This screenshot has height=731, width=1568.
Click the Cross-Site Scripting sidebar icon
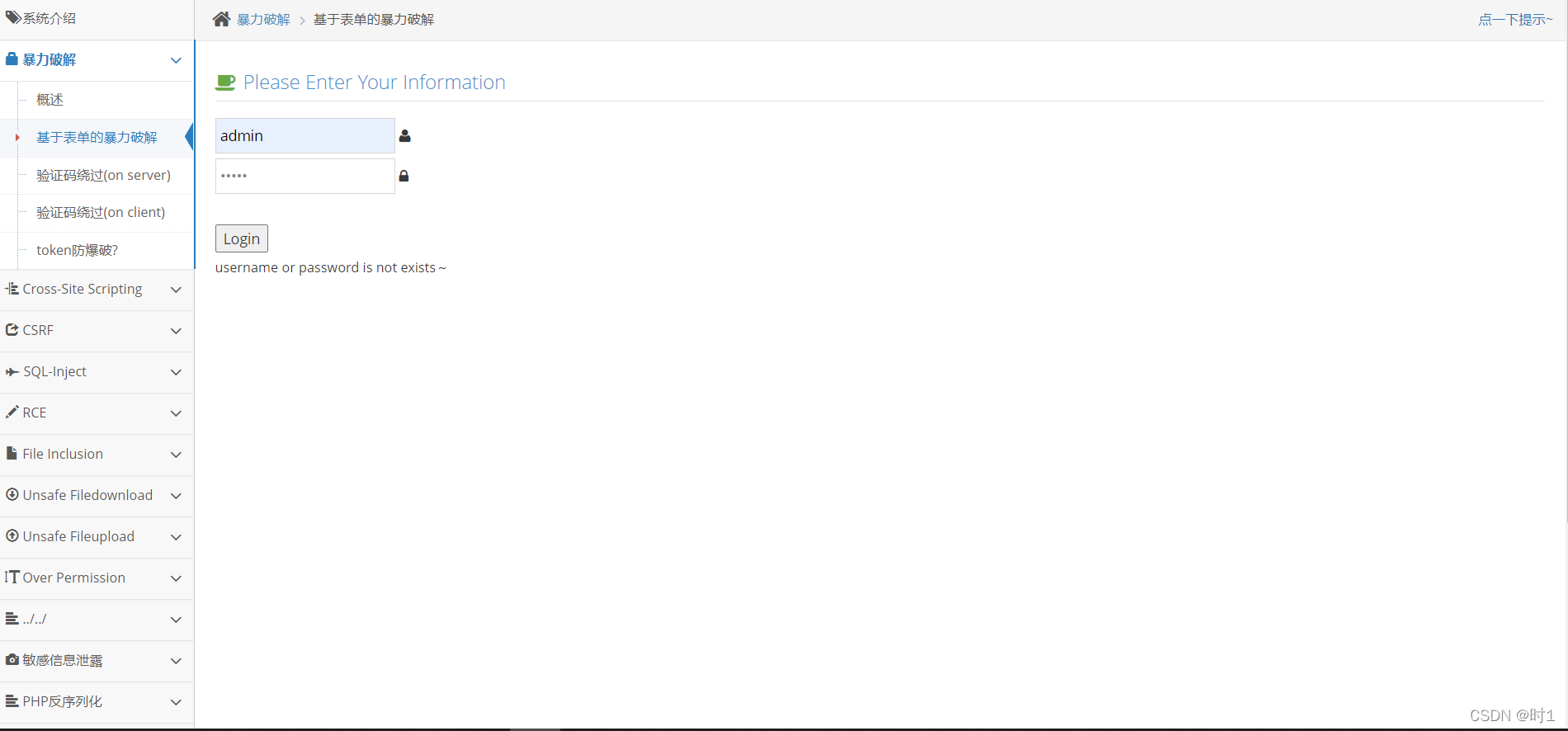coord(12,289)
